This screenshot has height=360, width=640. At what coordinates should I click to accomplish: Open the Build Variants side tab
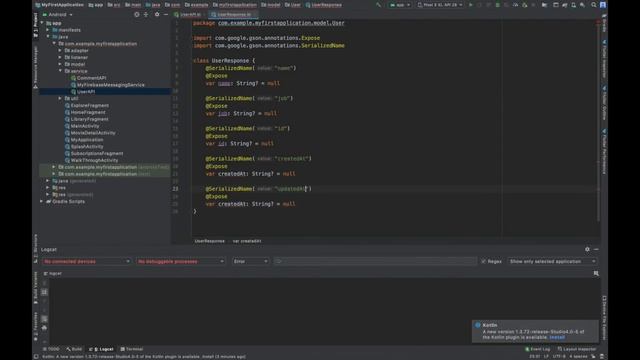(36, 288)
